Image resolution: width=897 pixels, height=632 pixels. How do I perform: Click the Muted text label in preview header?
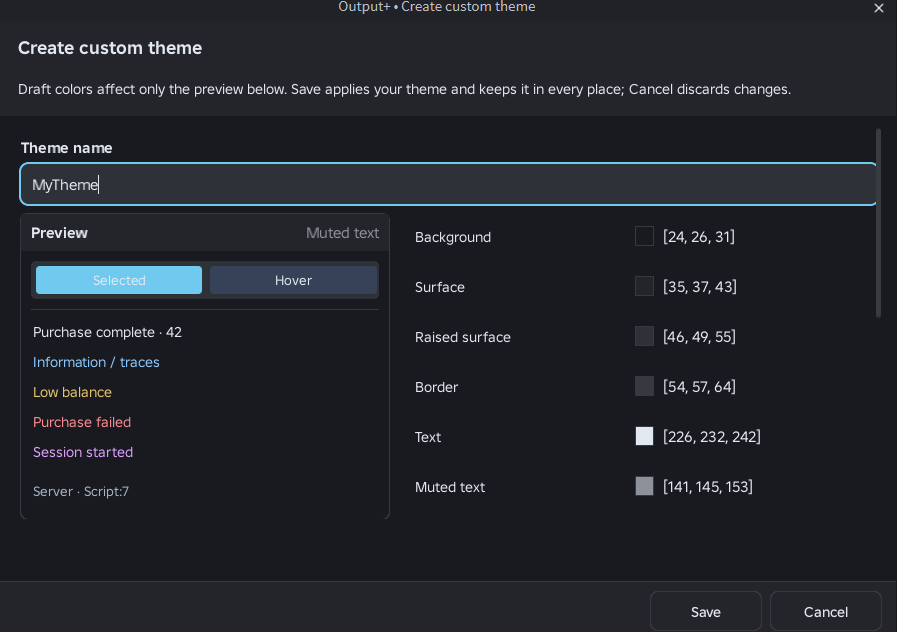(x=342, y=233)
